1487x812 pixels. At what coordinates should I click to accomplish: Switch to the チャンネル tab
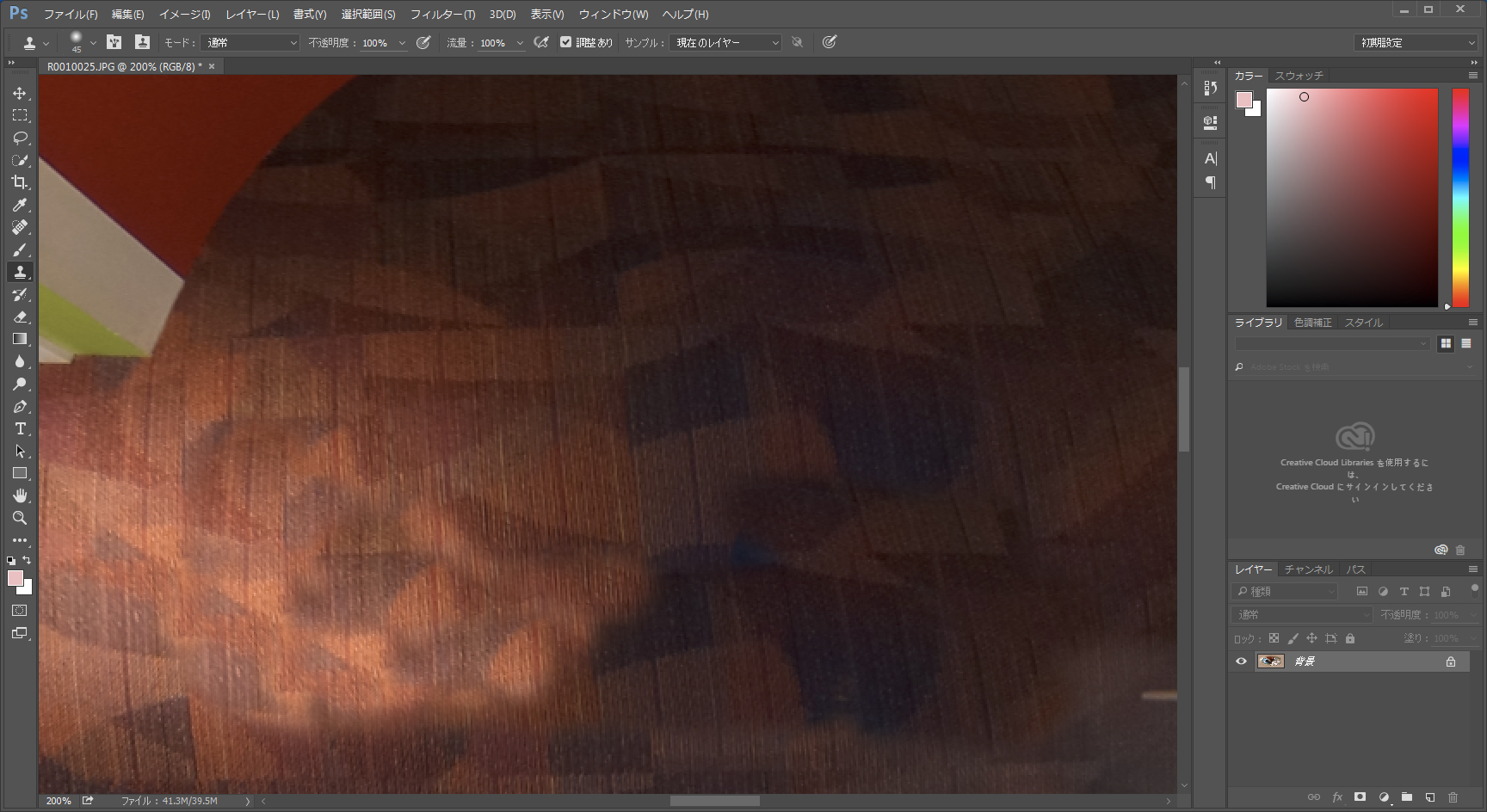(x=1308, y=569)
